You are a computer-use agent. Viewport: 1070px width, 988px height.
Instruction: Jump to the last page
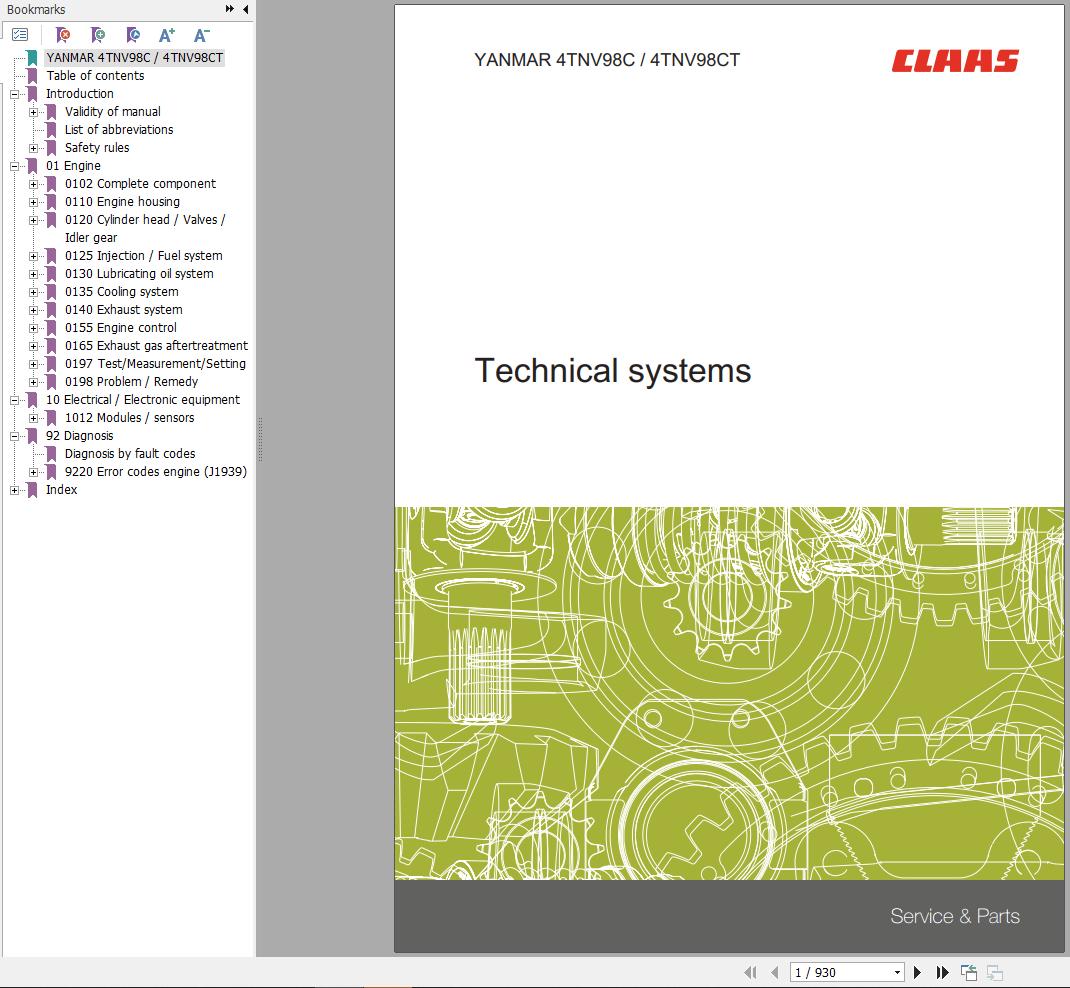942,972
